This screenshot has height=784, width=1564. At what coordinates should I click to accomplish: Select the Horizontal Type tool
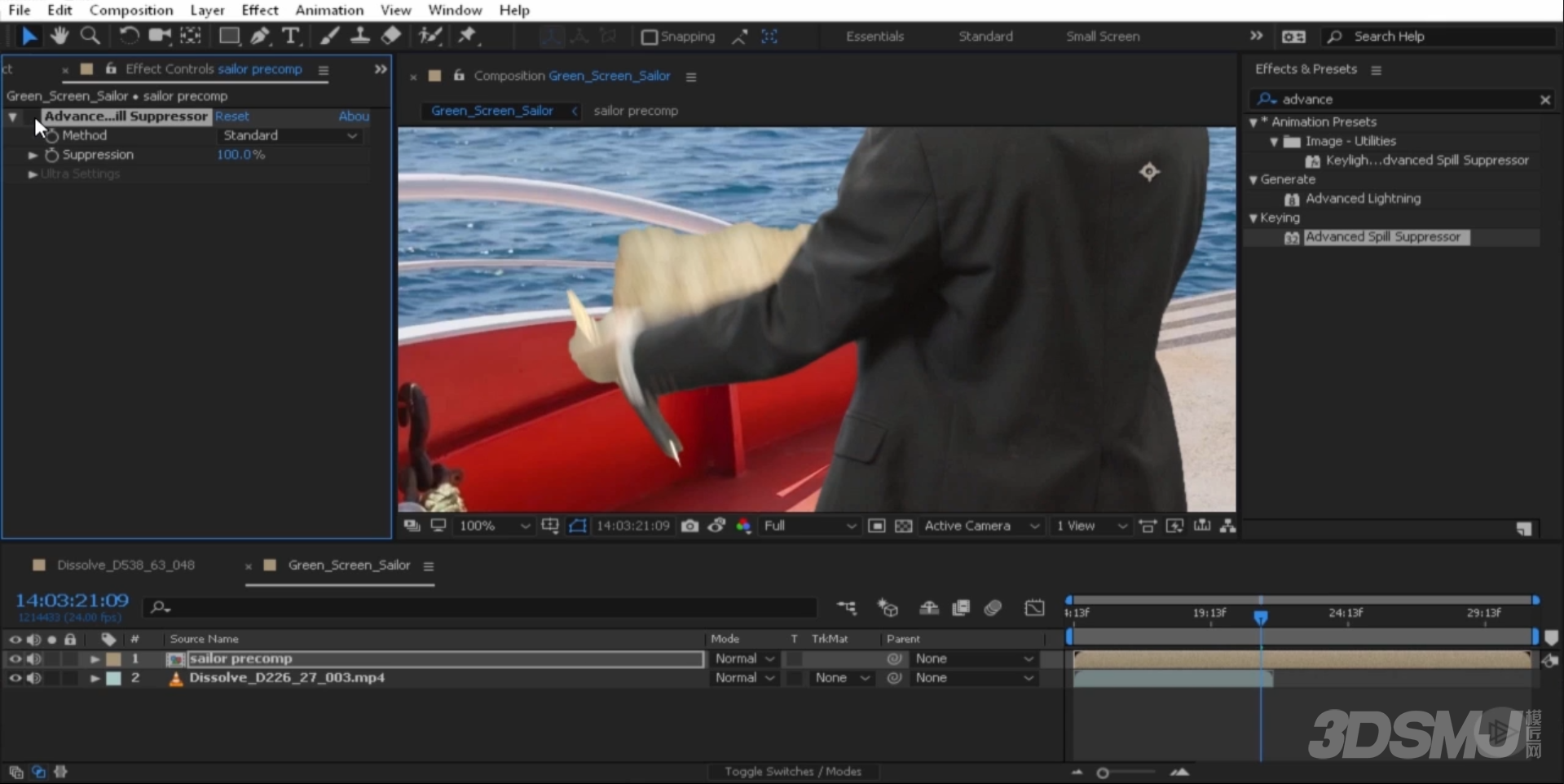pos(290,36)
